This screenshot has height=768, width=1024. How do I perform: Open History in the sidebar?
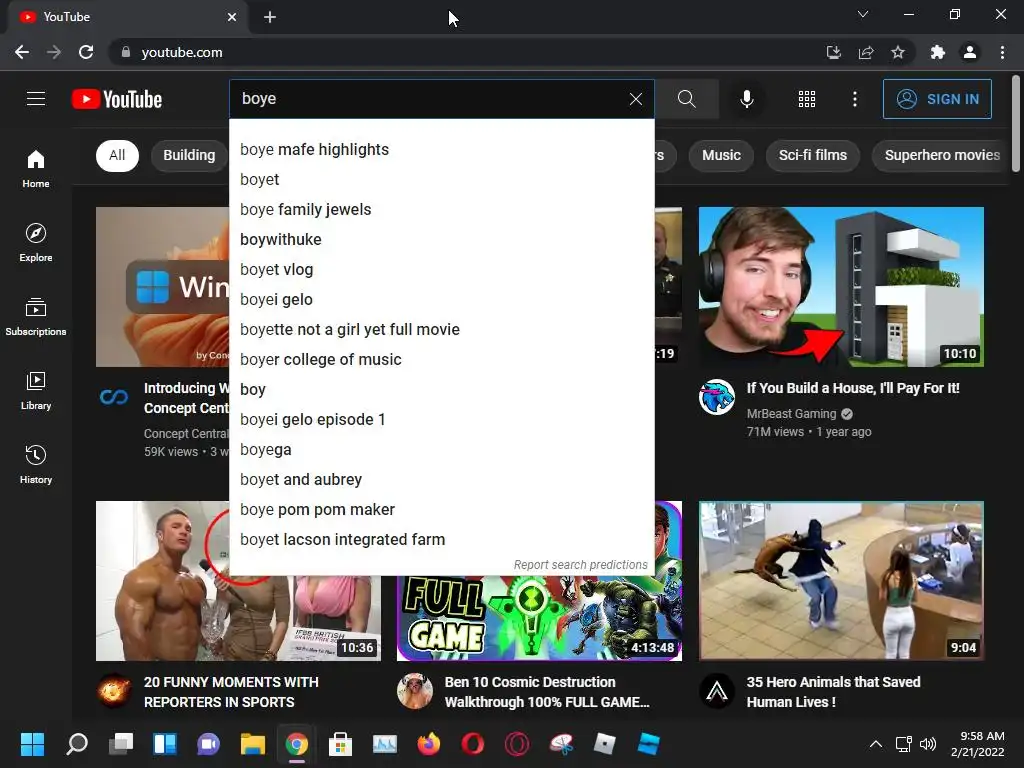click(36, 464)
